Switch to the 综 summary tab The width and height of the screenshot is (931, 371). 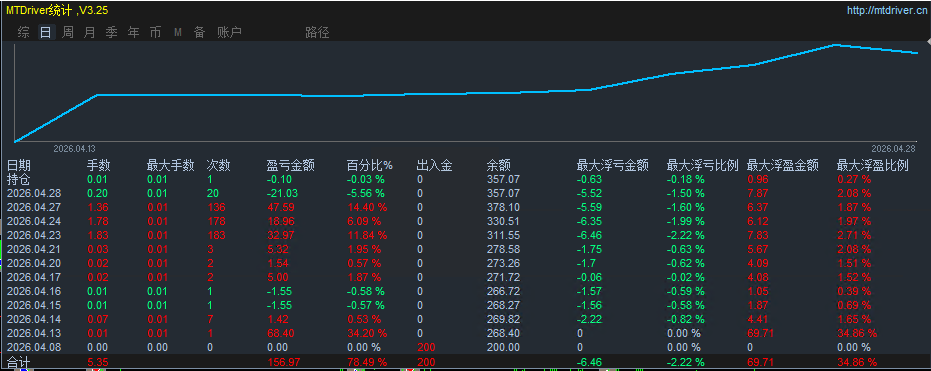pyautogui.click(x=24, y=33)
